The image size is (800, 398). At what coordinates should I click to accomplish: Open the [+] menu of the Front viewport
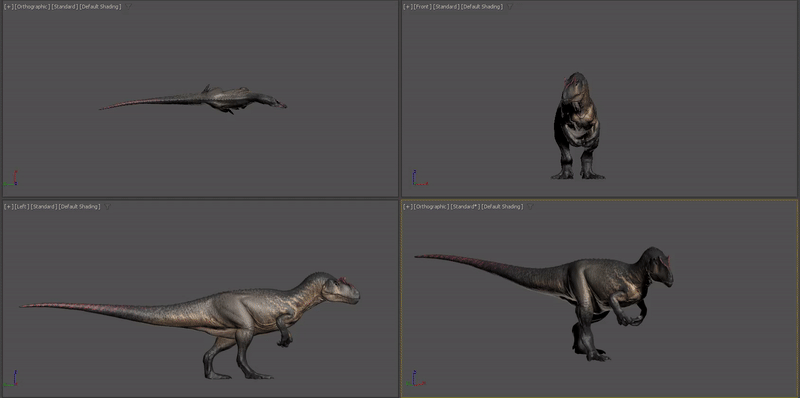408,7
